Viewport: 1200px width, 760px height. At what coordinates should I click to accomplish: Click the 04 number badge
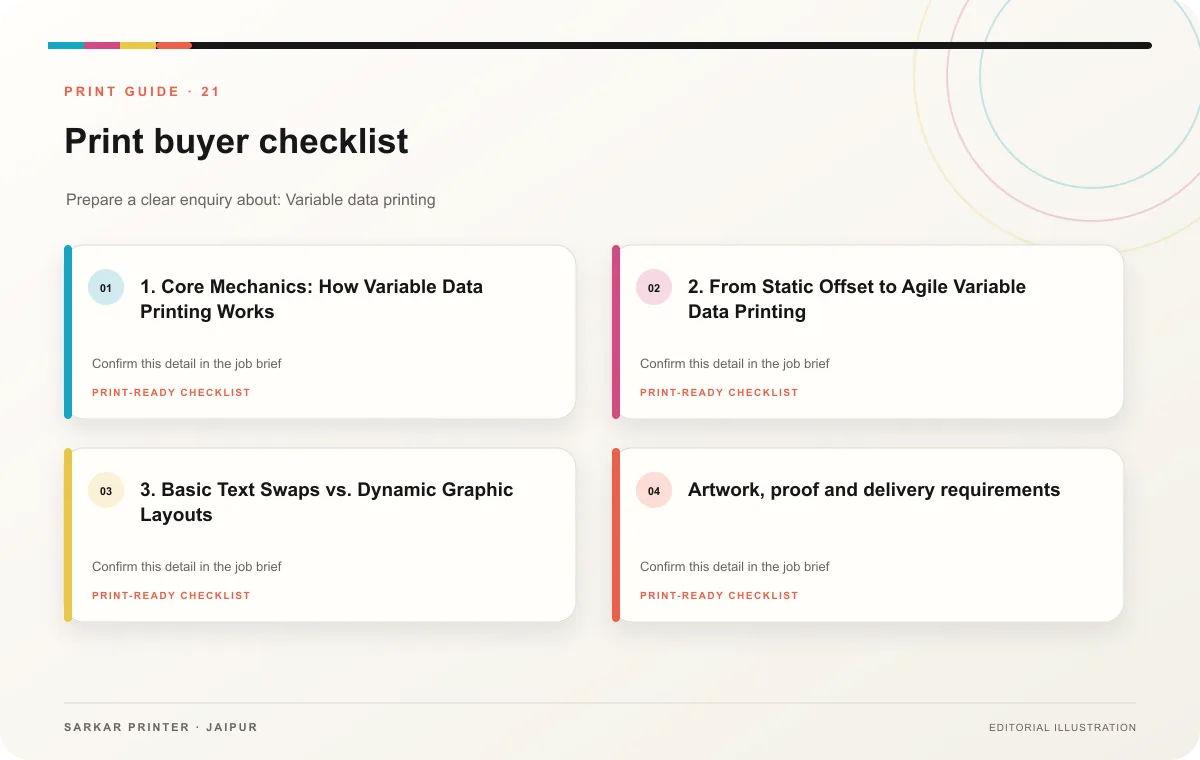[654, 491]
